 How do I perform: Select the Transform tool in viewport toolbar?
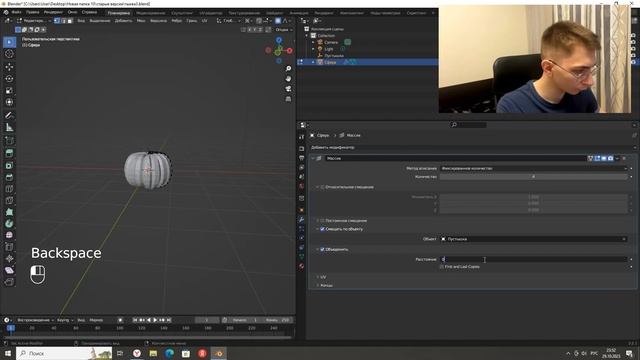pos(9,102)
